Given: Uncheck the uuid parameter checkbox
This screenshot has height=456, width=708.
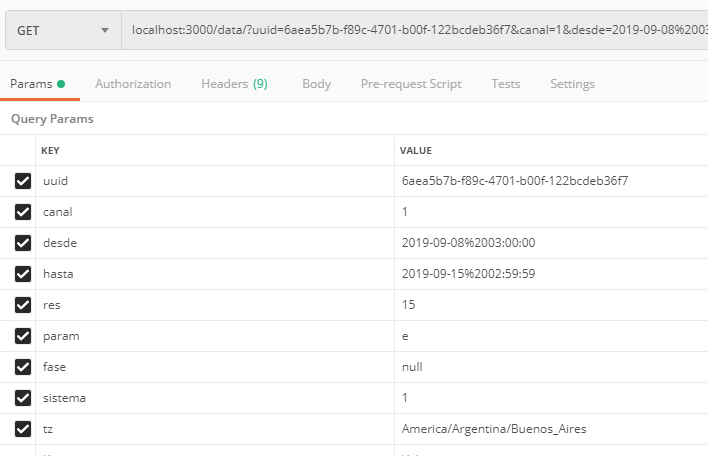Looking at the screenshot, I should point(23,181).
